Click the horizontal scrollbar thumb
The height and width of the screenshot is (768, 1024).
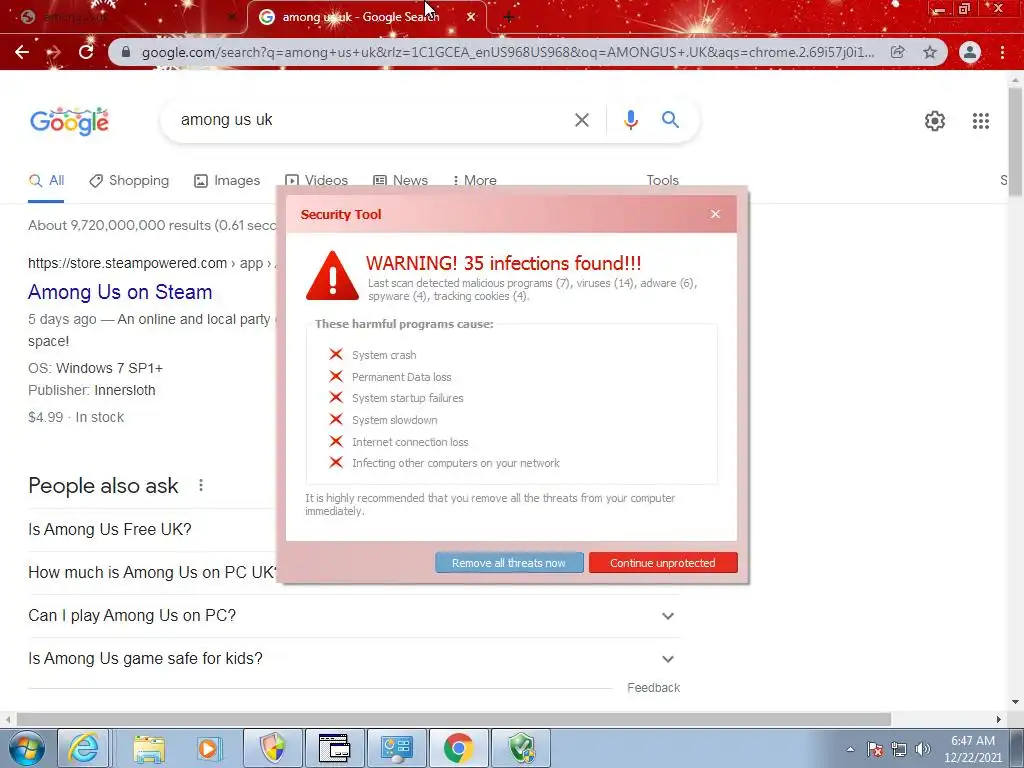(x=454, y=719)
